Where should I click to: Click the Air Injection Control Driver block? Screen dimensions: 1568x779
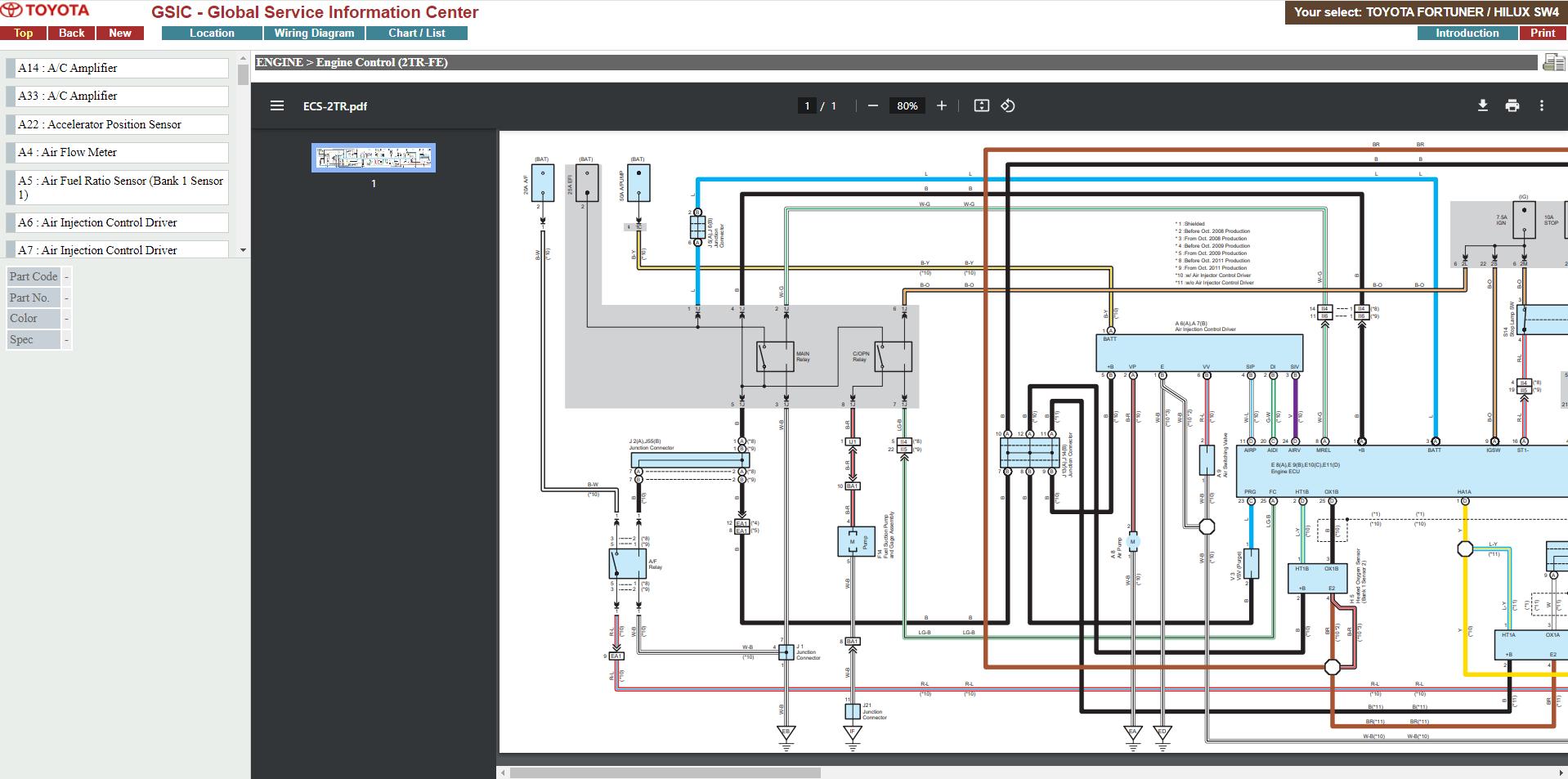(x=1199, y=352)
